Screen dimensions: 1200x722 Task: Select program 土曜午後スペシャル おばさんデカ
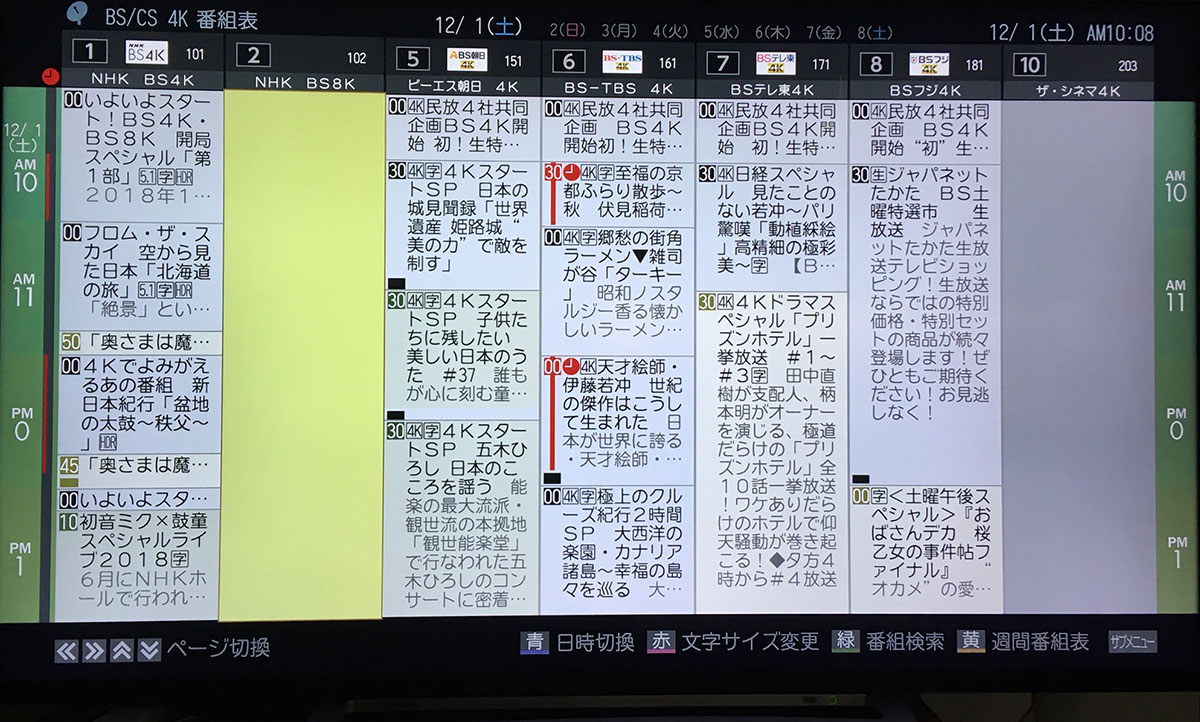click(x=926, y=549)
